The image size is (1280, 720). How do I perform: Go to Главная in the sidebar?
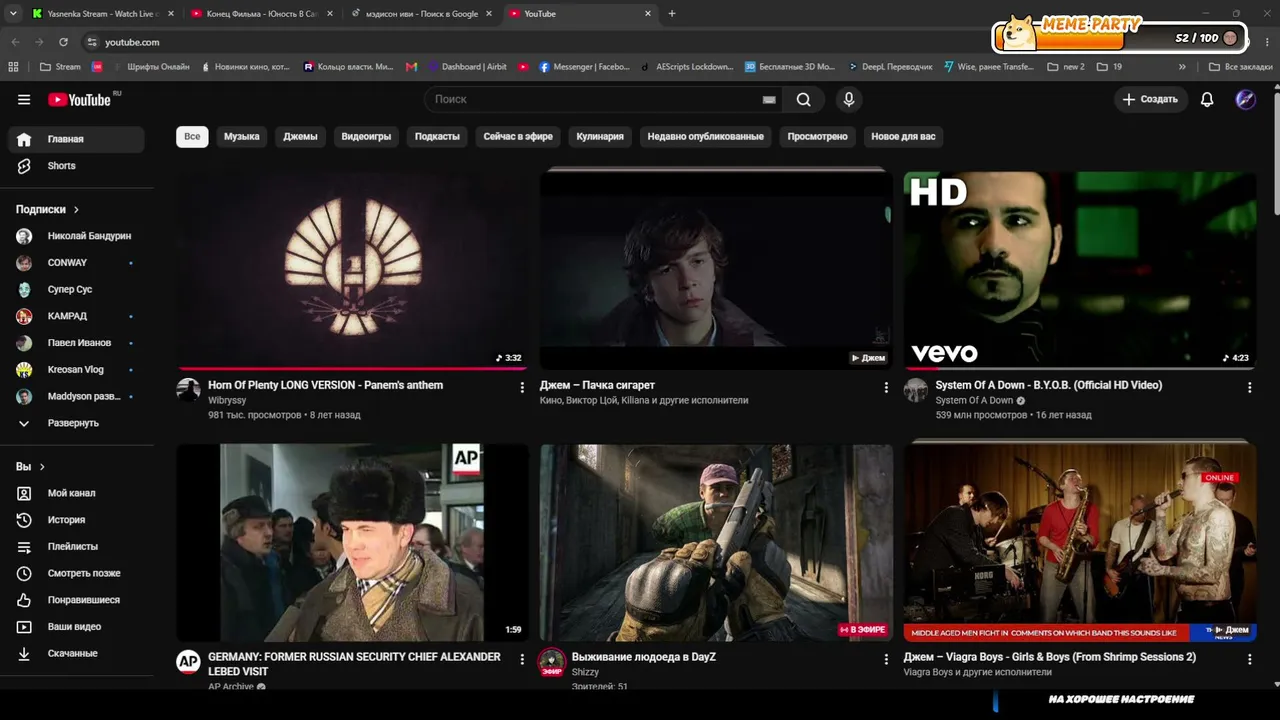pos(76,139)
